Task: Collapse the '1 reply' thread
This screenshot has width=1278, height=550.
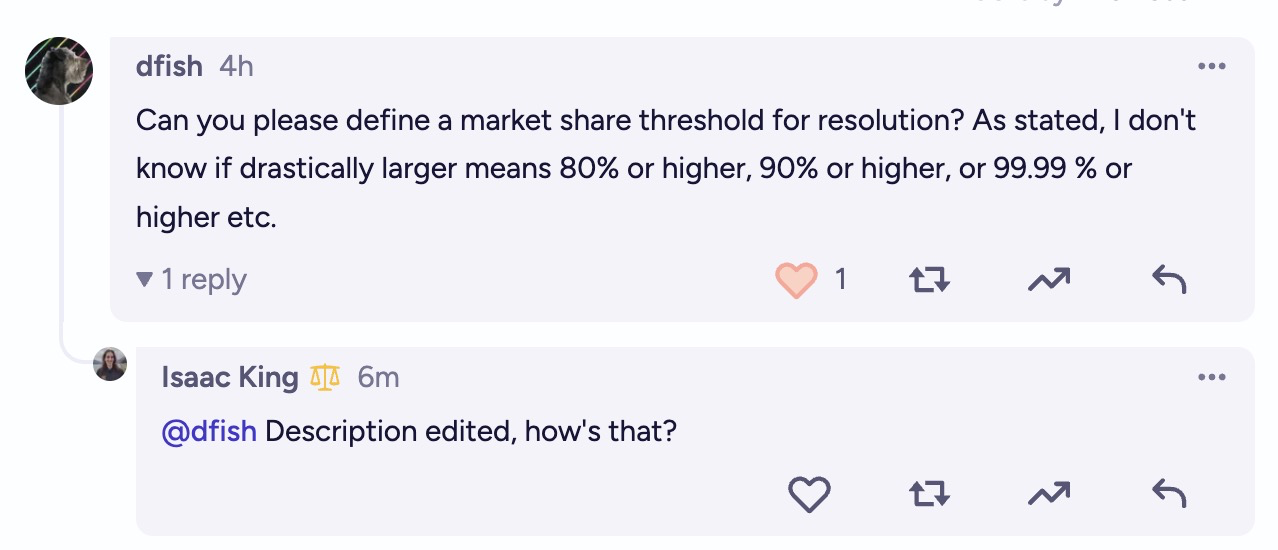Action: coord(191,280)
